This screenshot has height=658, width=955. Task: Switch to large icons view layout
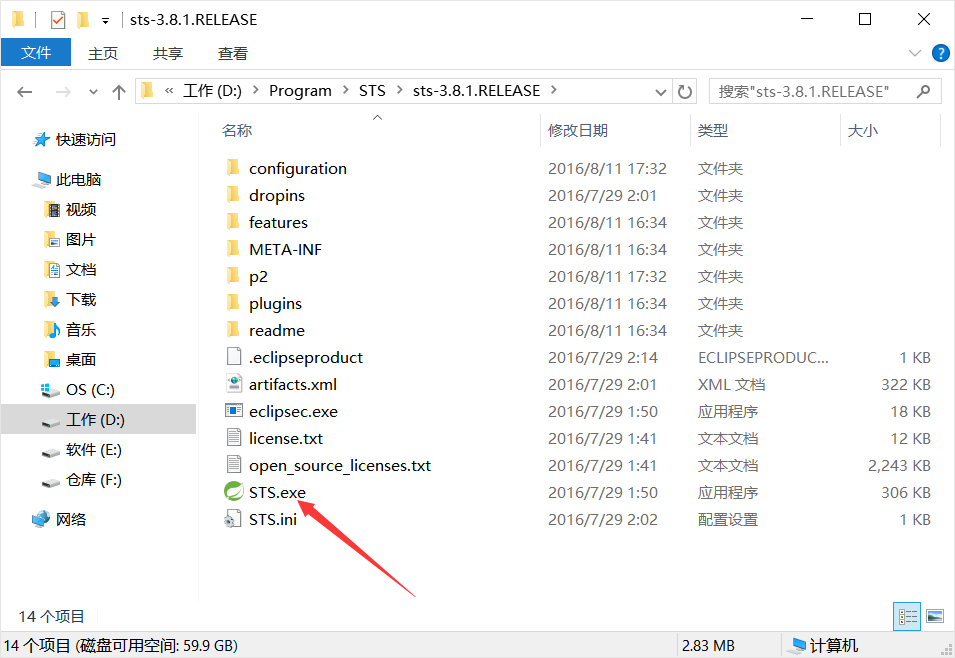point(935,617)
